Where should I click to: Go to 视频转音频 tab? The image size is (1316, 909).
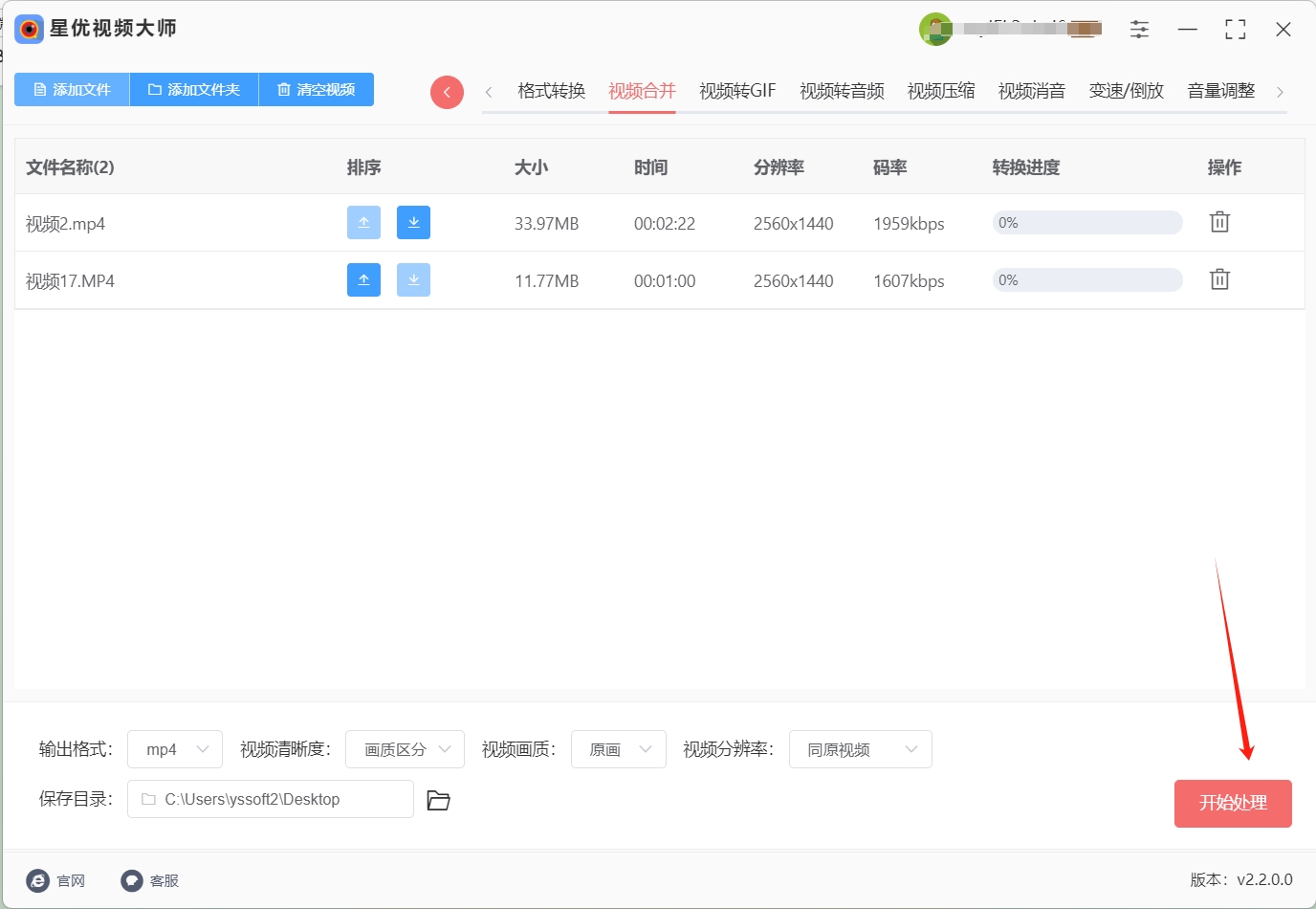pyautogui.click(x=842, y=91)
